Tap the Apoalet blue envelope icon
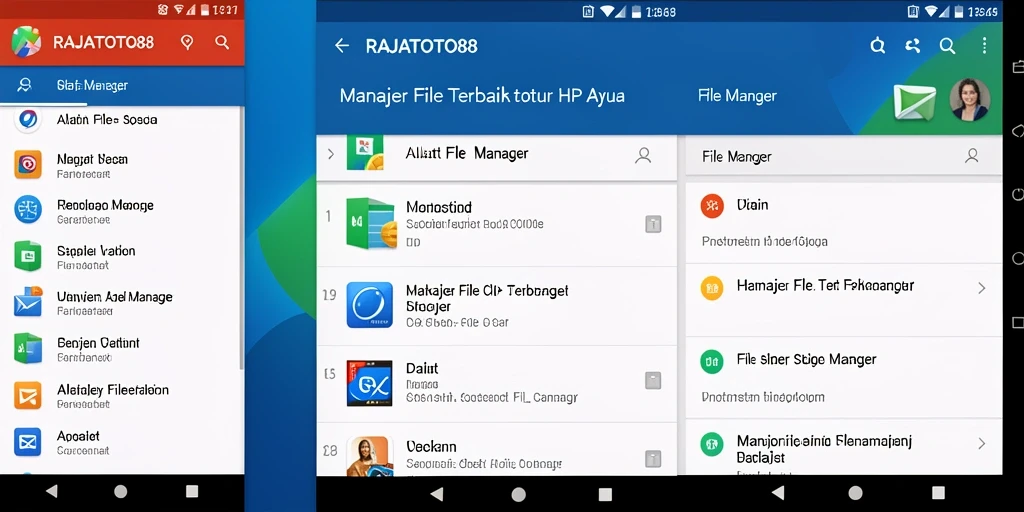This screenshot has height=512, width=1024. coord(28,442)
